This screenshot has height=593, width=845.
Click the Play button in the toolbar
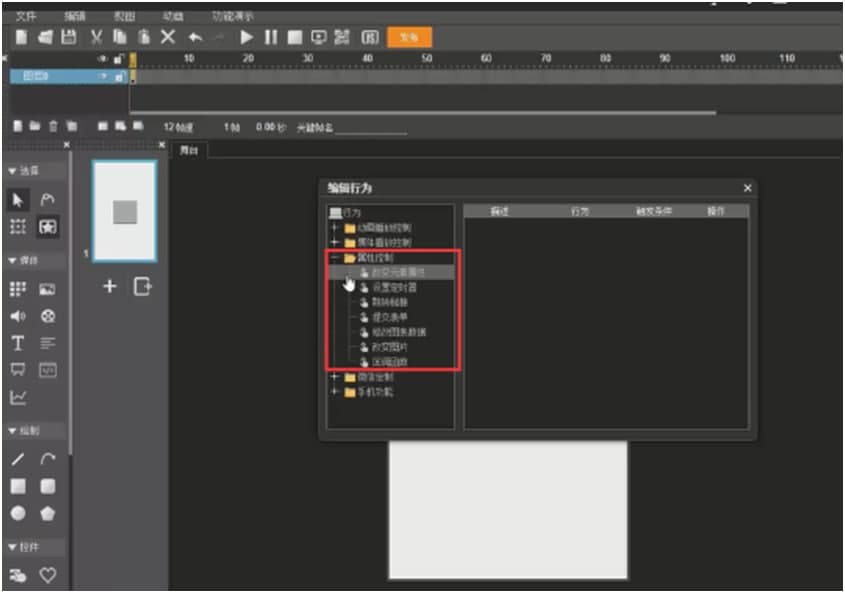coord(247,37)
